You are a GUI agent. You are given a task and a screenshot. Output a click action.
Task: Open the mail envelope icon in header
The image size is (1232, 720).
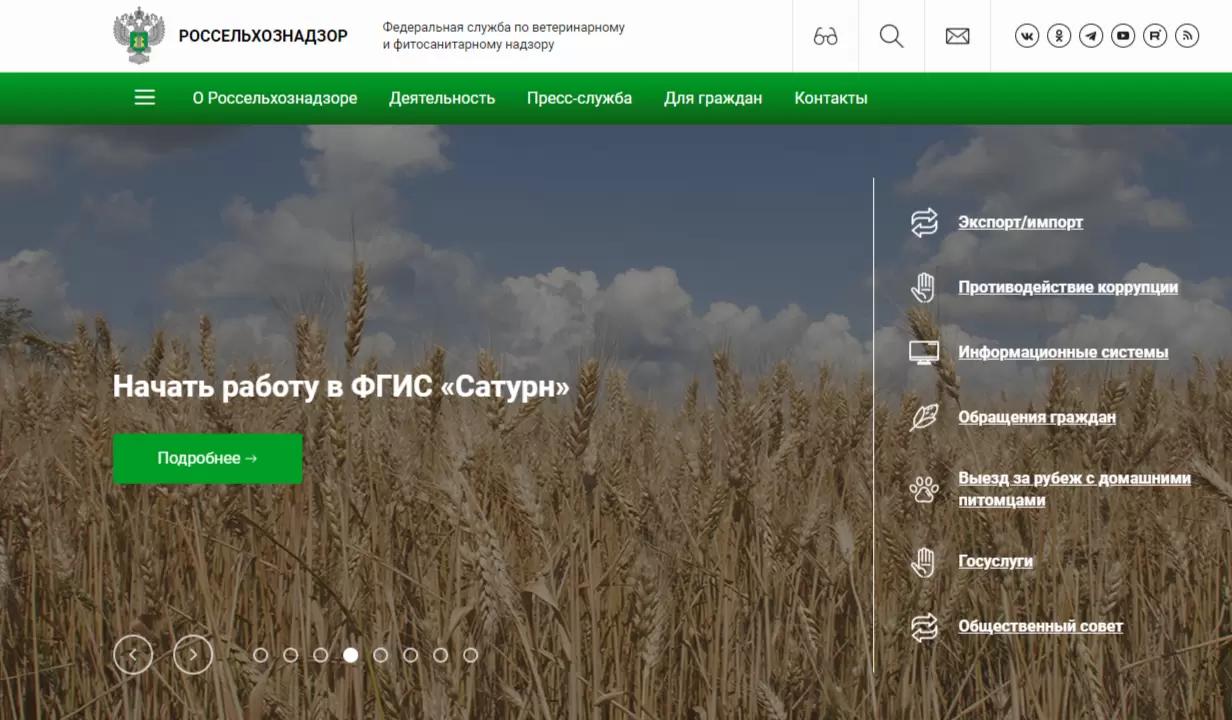(x=956, y=36)
